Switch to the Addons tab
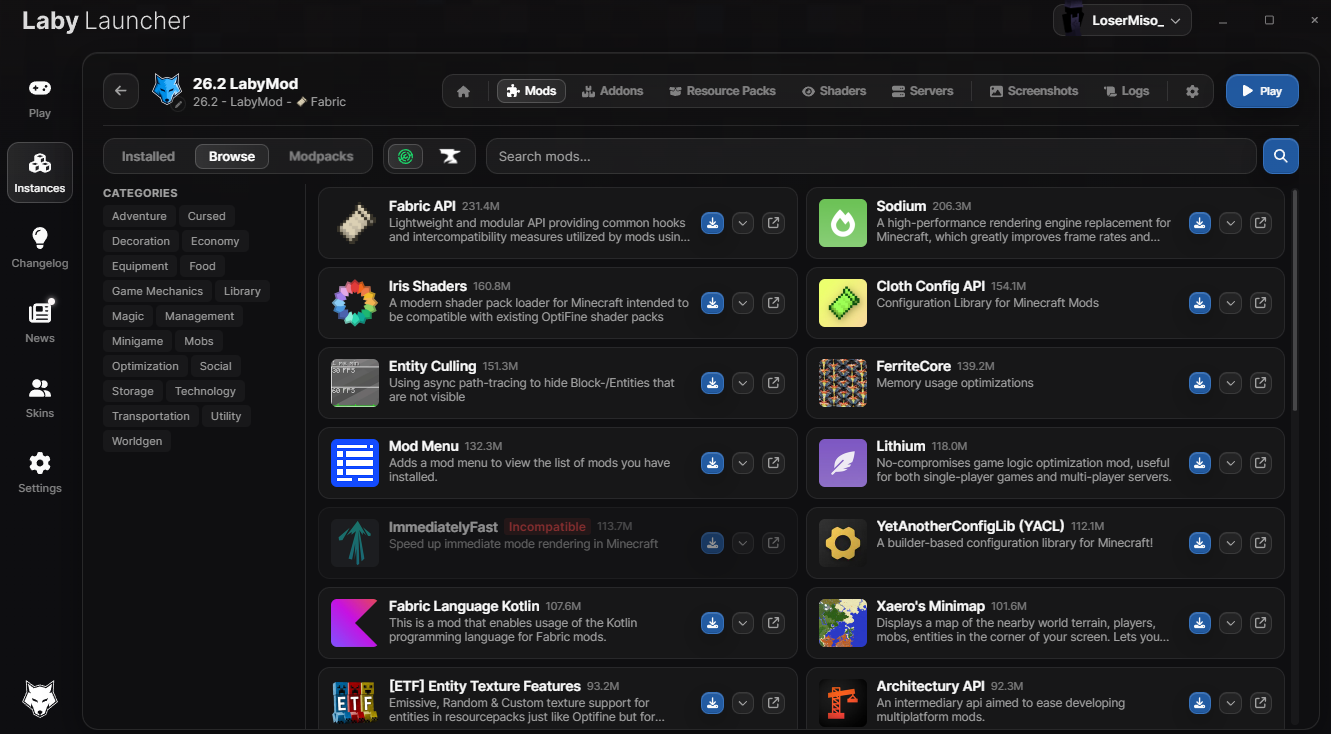Image resolution: width=1331 pixels, height=734 pixels. [x=612, y=91]
